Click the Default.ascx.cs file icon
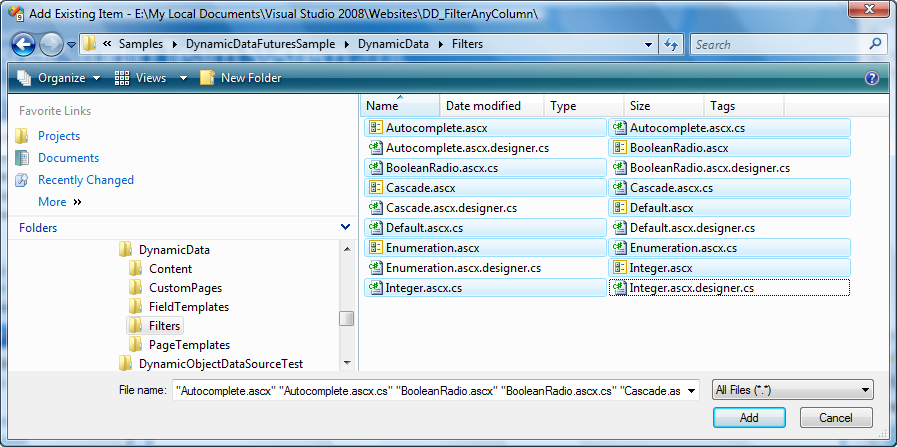 376,228
